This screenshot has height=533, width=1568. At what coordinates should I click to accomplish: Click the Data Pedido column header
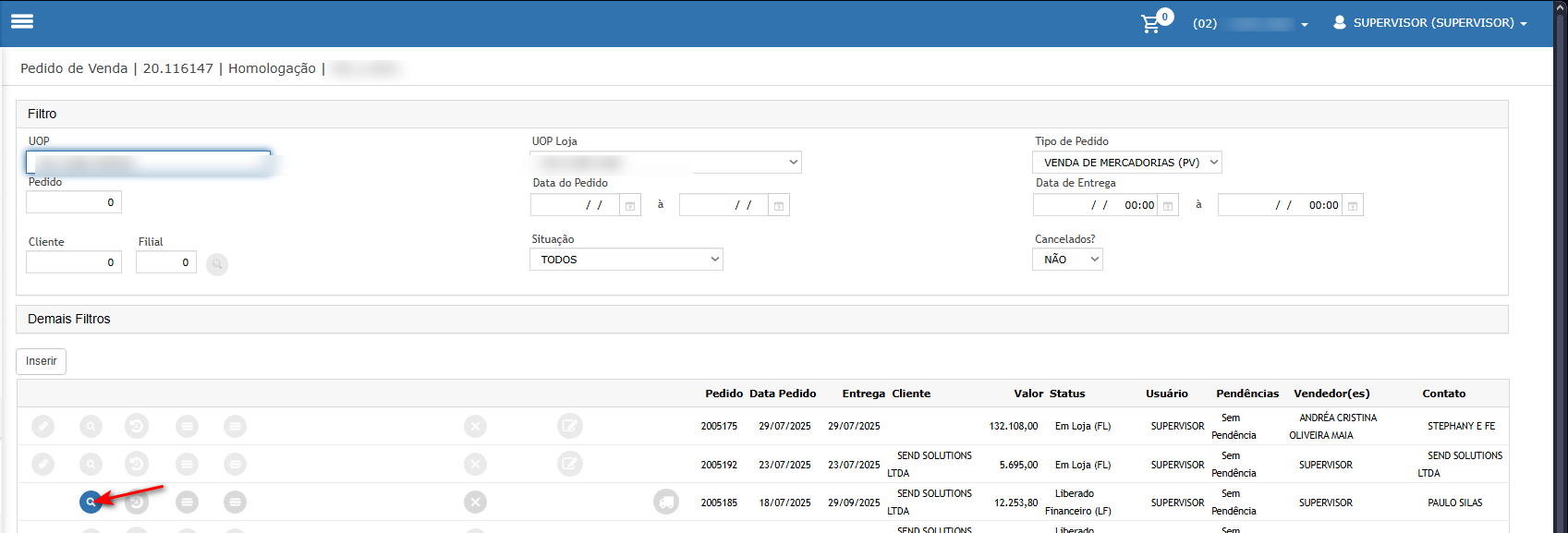pyautogui.click(x=783, y=394)
